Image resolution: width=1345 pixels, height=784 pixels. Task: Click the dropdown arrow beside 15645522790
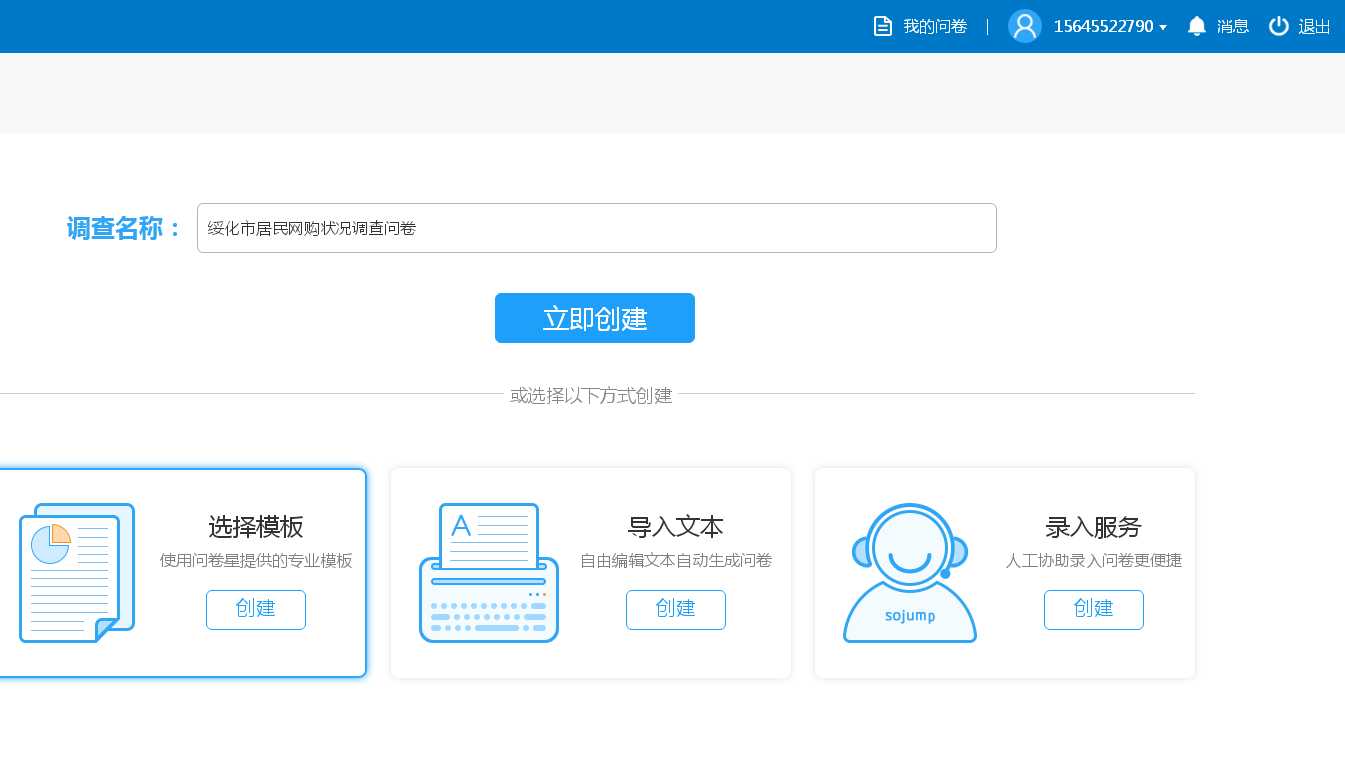[x=1163, y=28]
